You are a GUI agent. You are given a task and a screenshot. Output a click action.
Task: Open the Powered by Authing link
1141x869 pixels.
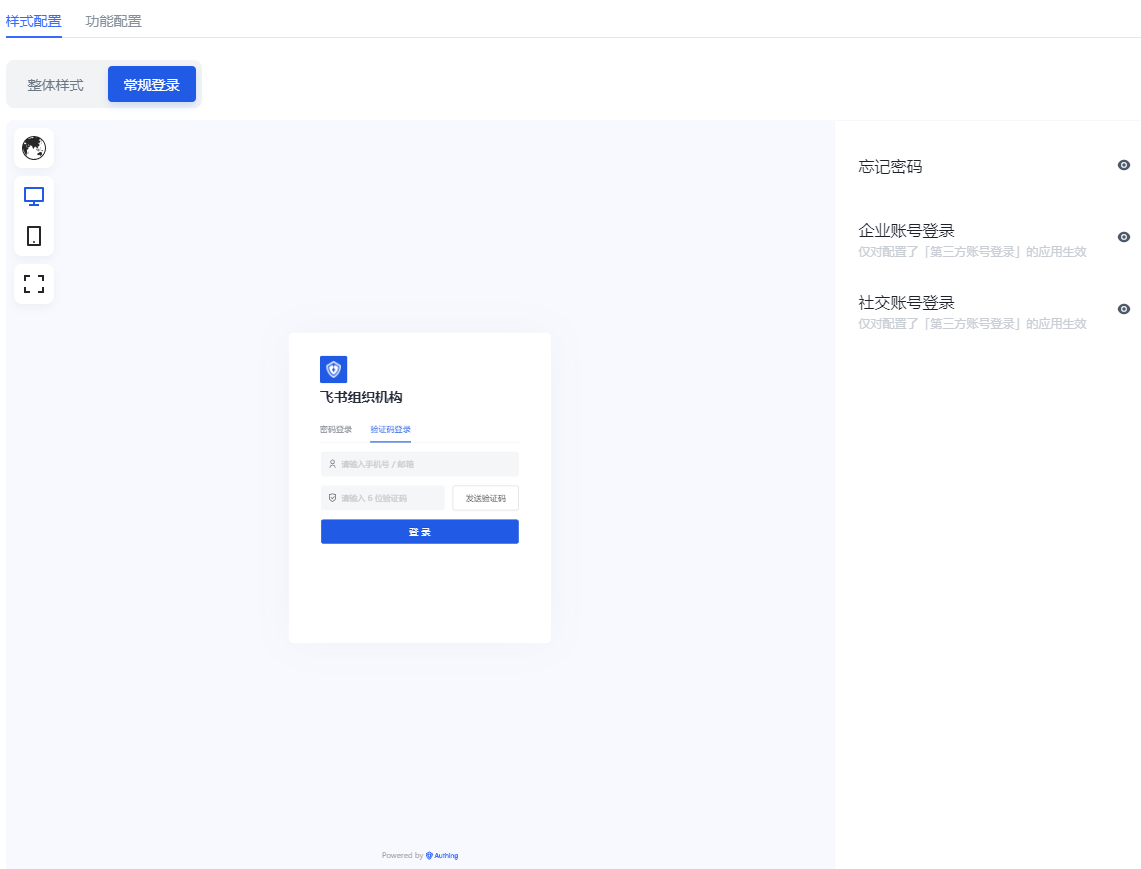point(420,856)
